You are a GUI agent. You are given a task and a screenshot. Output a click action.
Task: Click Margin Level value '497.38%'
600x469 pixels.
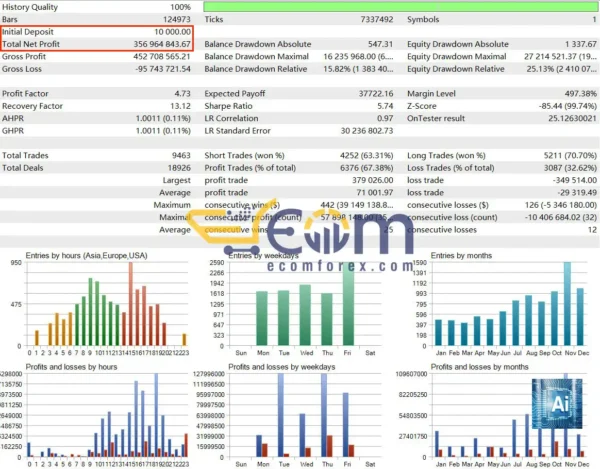580,94
